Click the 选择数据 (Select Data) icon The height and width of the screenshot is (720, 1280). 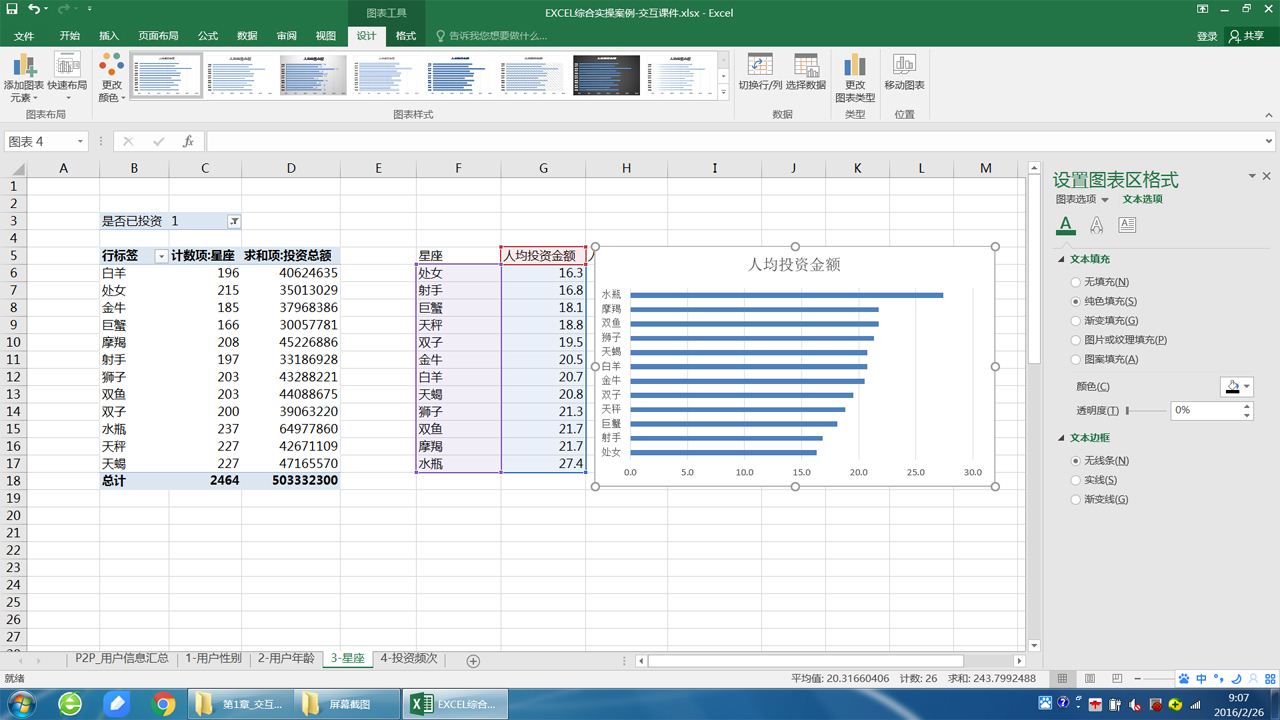(x=806, y=67)
